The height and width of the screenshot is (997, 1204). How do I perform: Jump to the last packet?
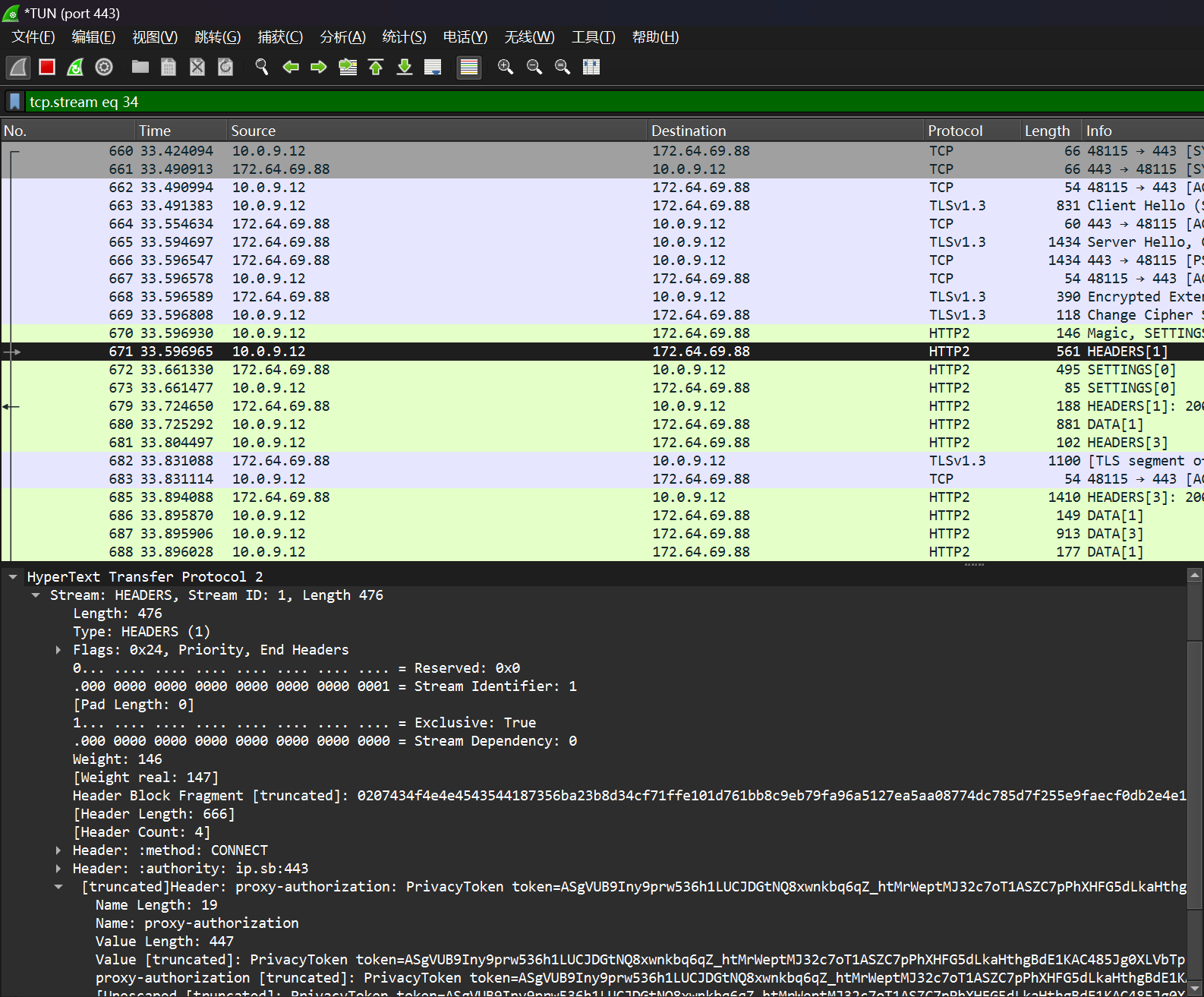pos(405,67)
